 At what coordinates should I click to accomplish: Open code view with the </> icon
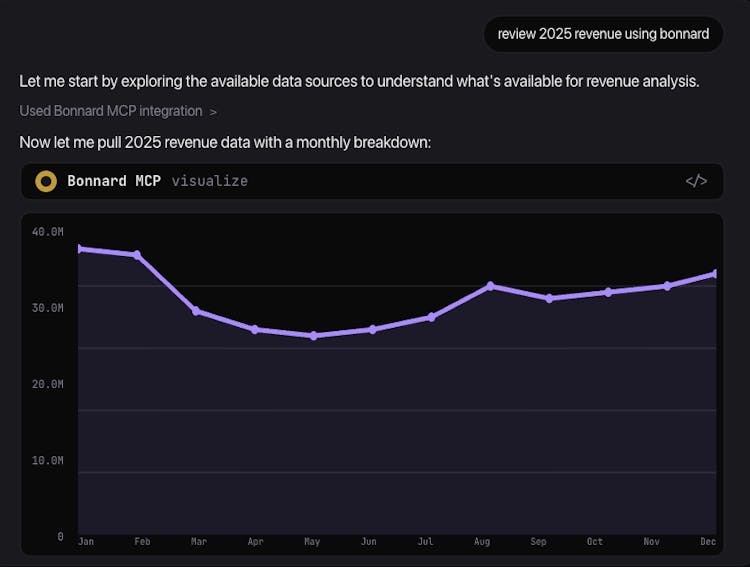(x=696, y=181)
